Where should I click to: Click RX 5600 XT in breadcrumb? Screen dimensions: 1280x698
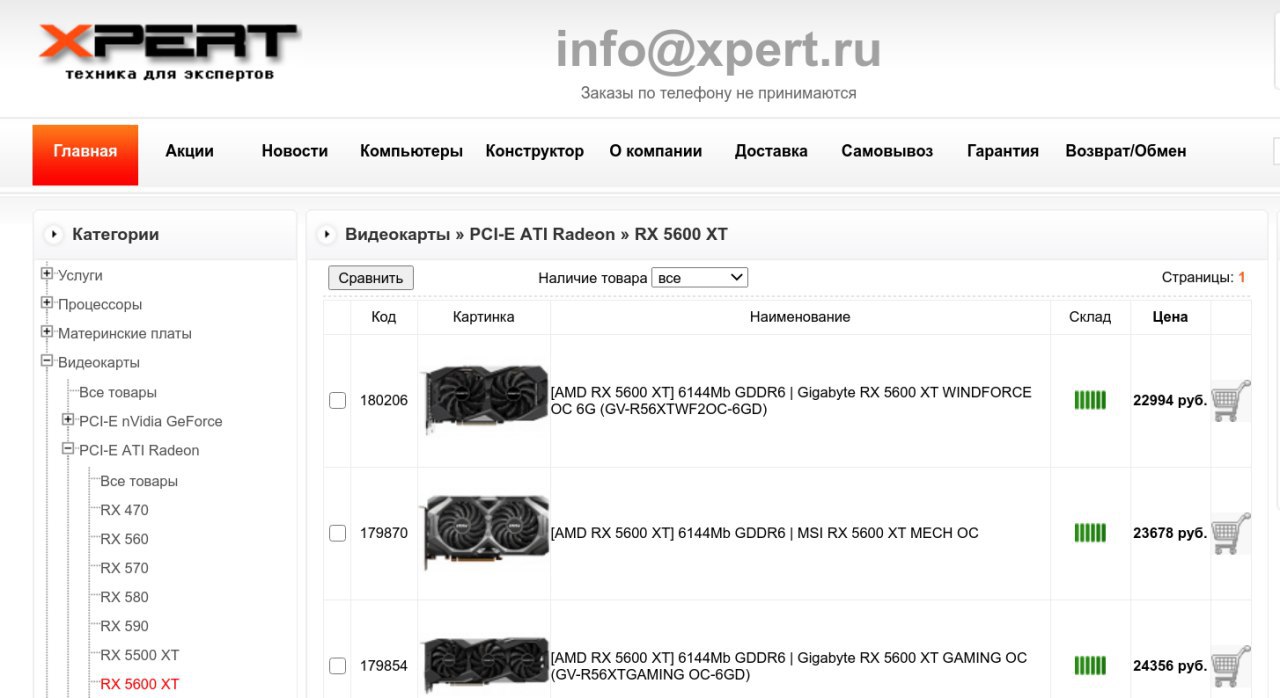[x=681, y=235]
